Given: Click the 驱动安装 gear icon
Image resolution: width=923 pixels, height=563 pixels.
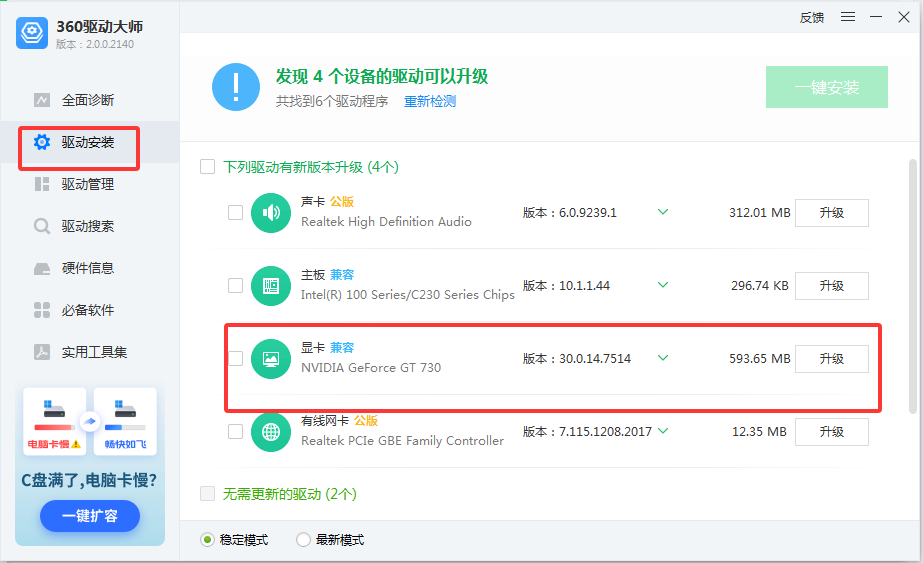Looking at the screenshot, I should pos(41,142).
